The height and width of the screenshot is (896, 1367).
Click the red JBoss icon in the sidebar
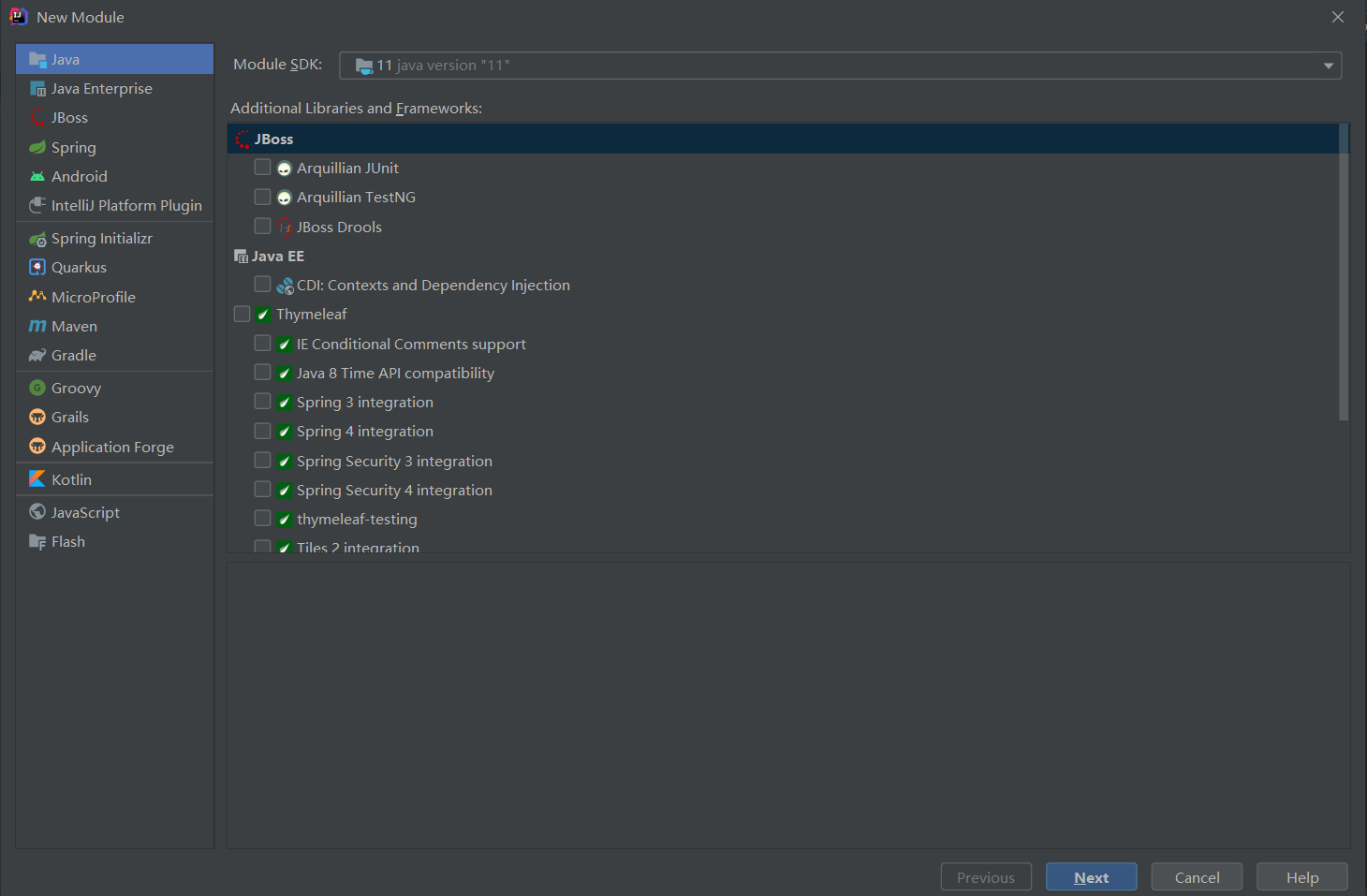tap(37, 118)
